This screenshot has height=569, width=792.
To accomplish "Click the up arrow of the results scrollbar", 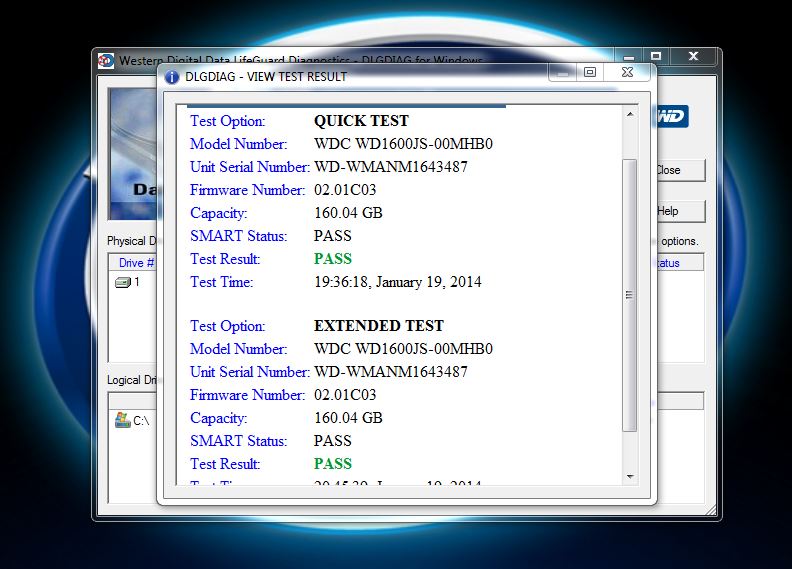I will pos(630,115).
